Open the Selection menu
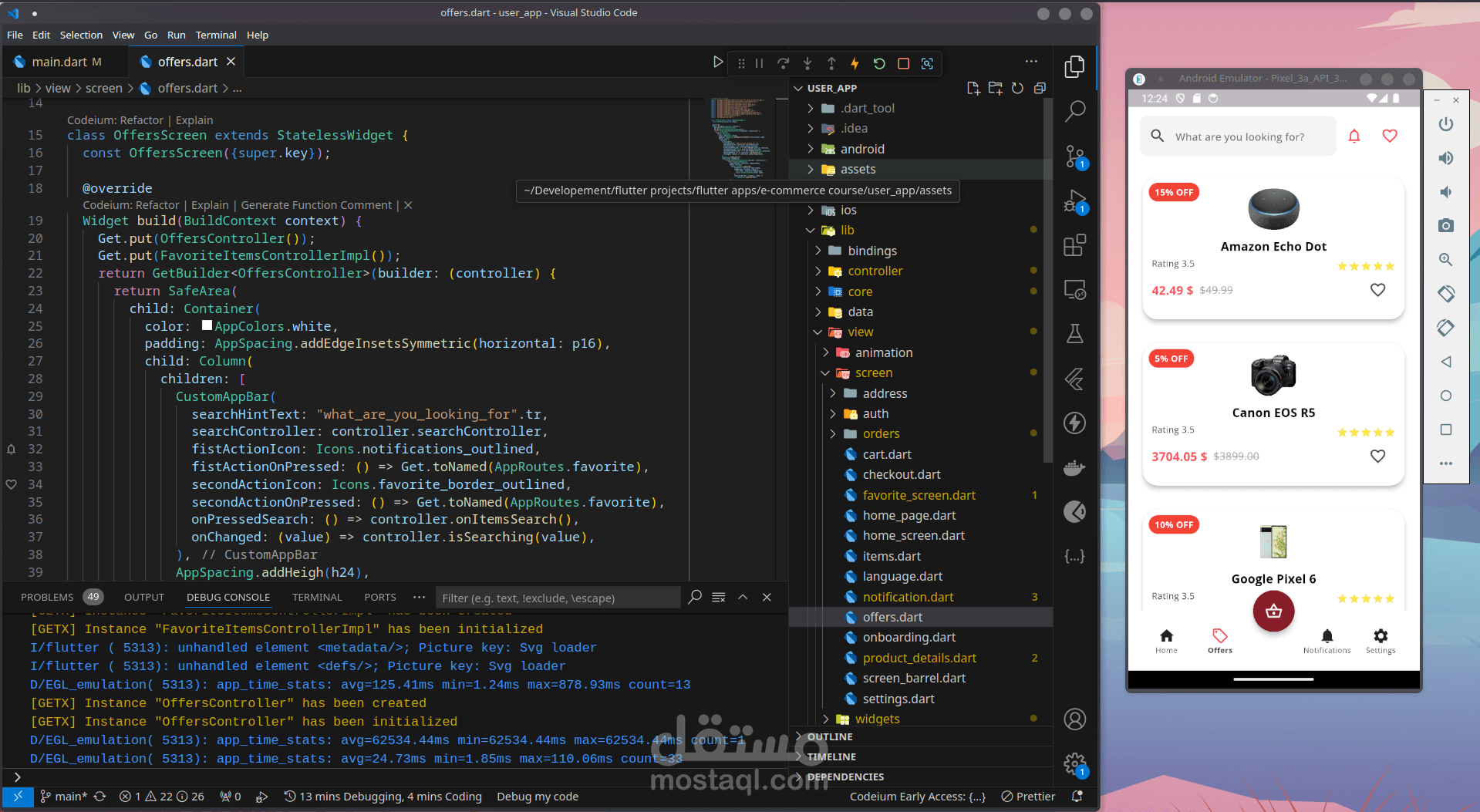This screenshot has height=812, width=1480. (x=81, y=35)
